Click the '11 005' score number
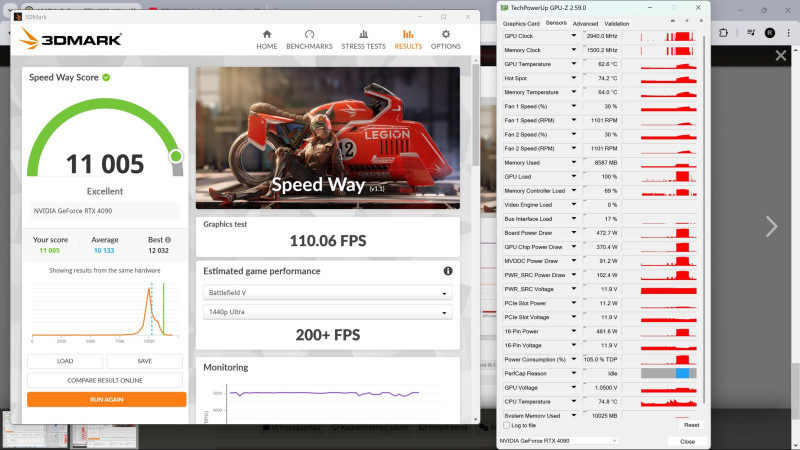This screenshot has width=800, height=450. tap(105, 164)
